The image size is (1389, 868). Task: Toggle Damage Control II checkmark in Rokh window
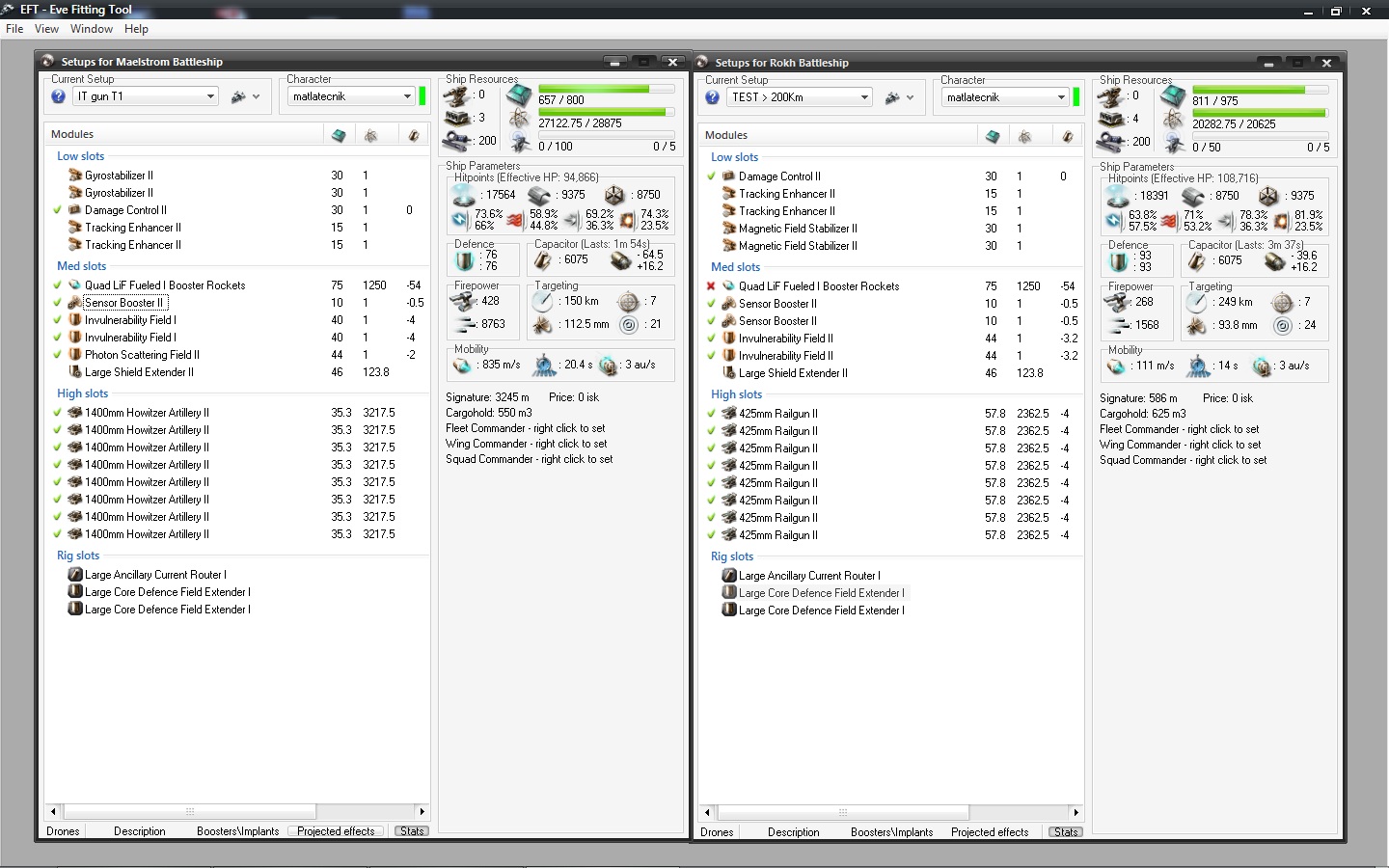[712, 176]
